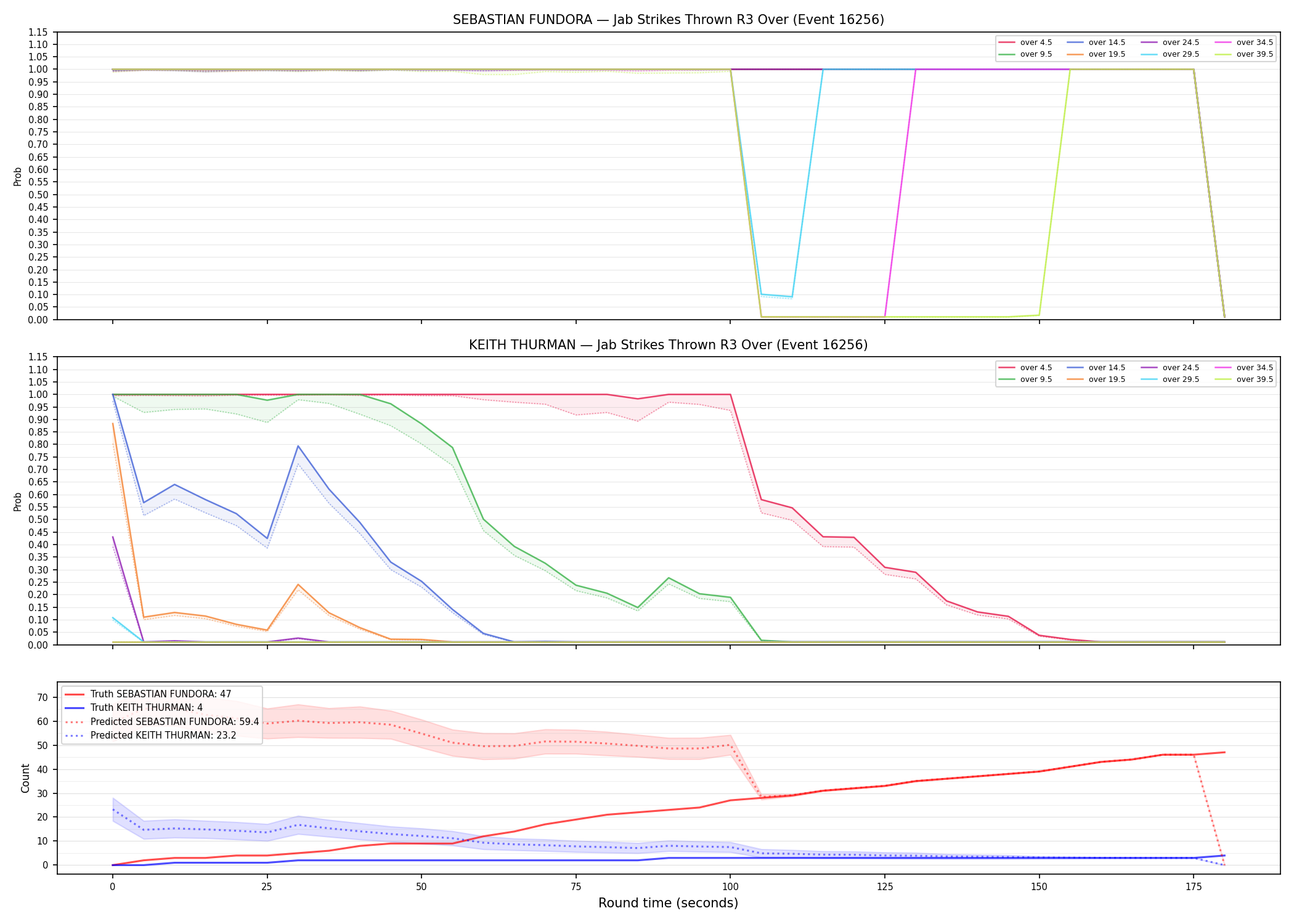
Task: Click the "100" round time tick label
Action: (730, 887)
